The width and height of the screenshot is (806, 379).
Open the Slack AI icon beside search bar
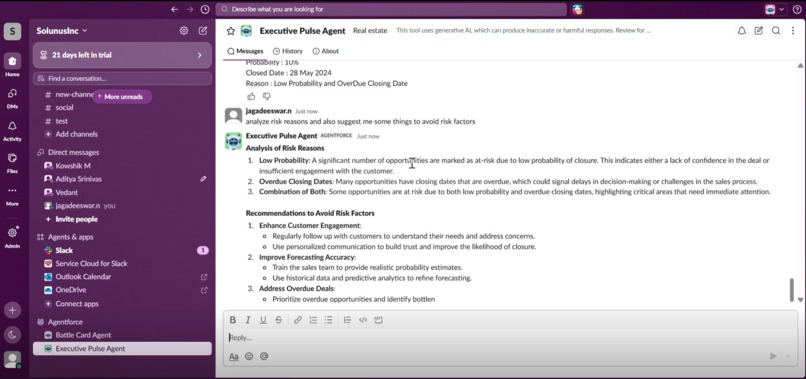(x=577, y=9)
